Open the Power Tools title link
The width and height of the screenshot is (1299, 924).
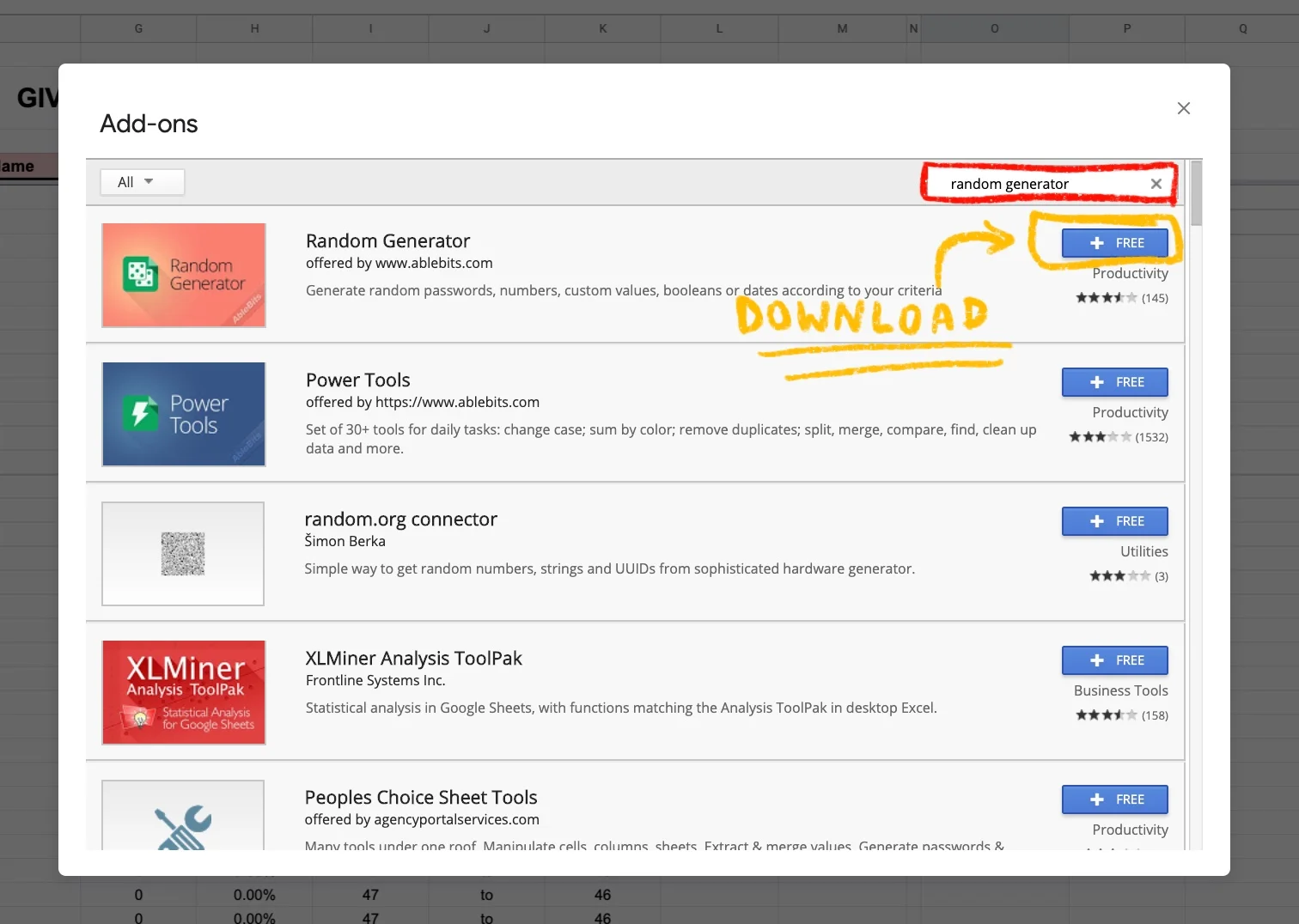pos(358,380)
